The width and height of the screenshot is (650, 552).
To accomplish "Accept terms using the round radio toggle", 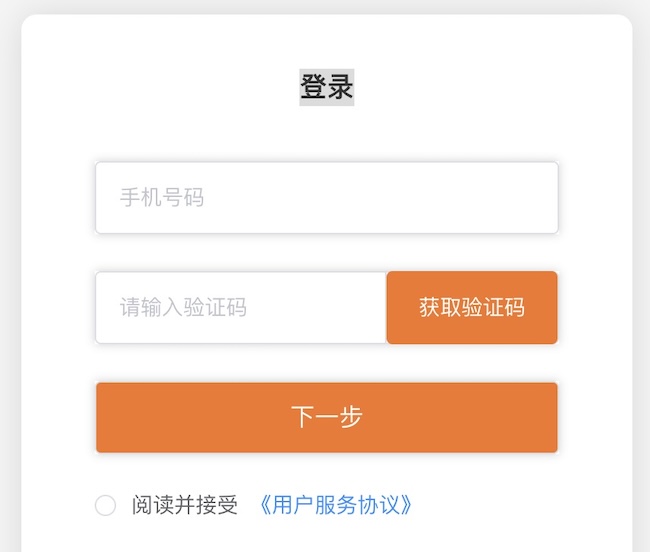I will 106,506.
